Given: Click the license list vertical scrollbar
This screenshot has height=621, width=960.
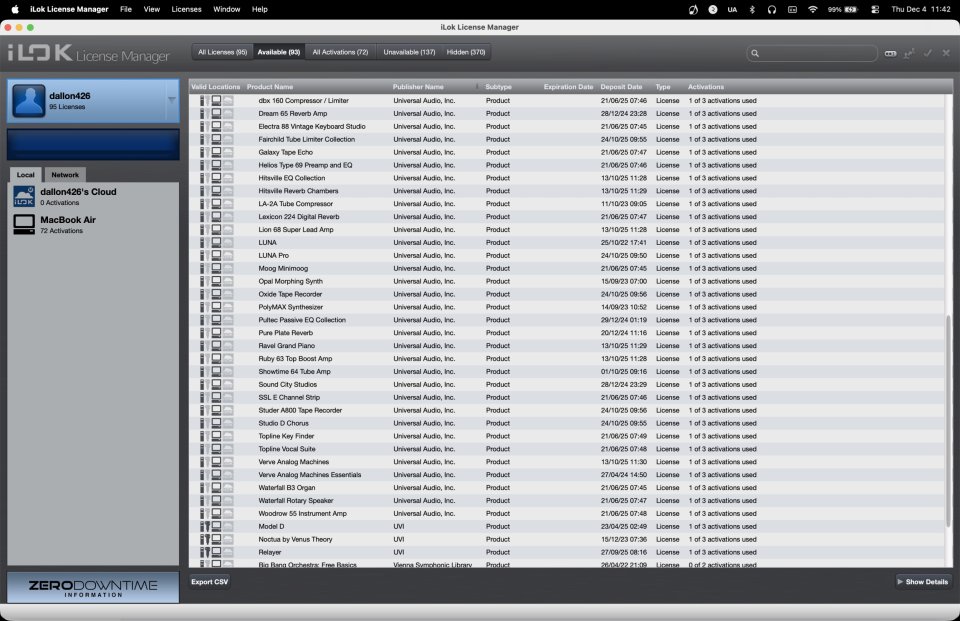Looking at the screenshot, I should (x=948, y=420).
